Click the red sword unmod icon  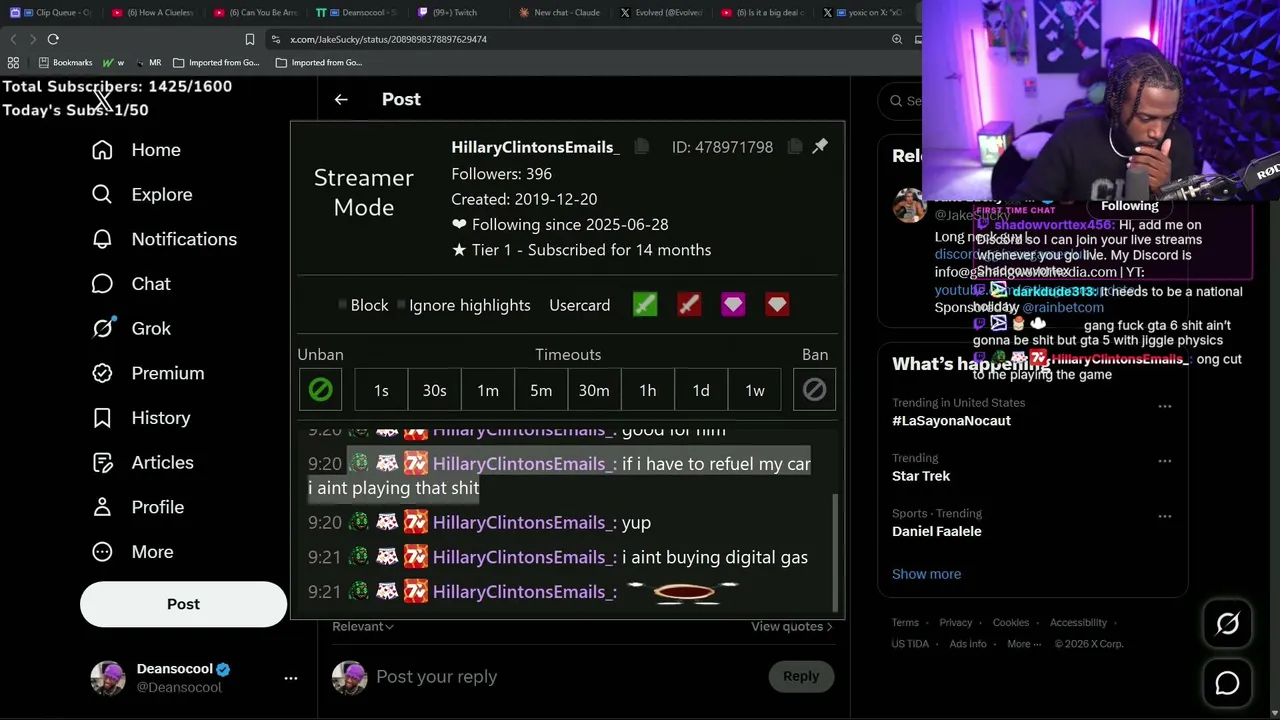pos(689,305)
